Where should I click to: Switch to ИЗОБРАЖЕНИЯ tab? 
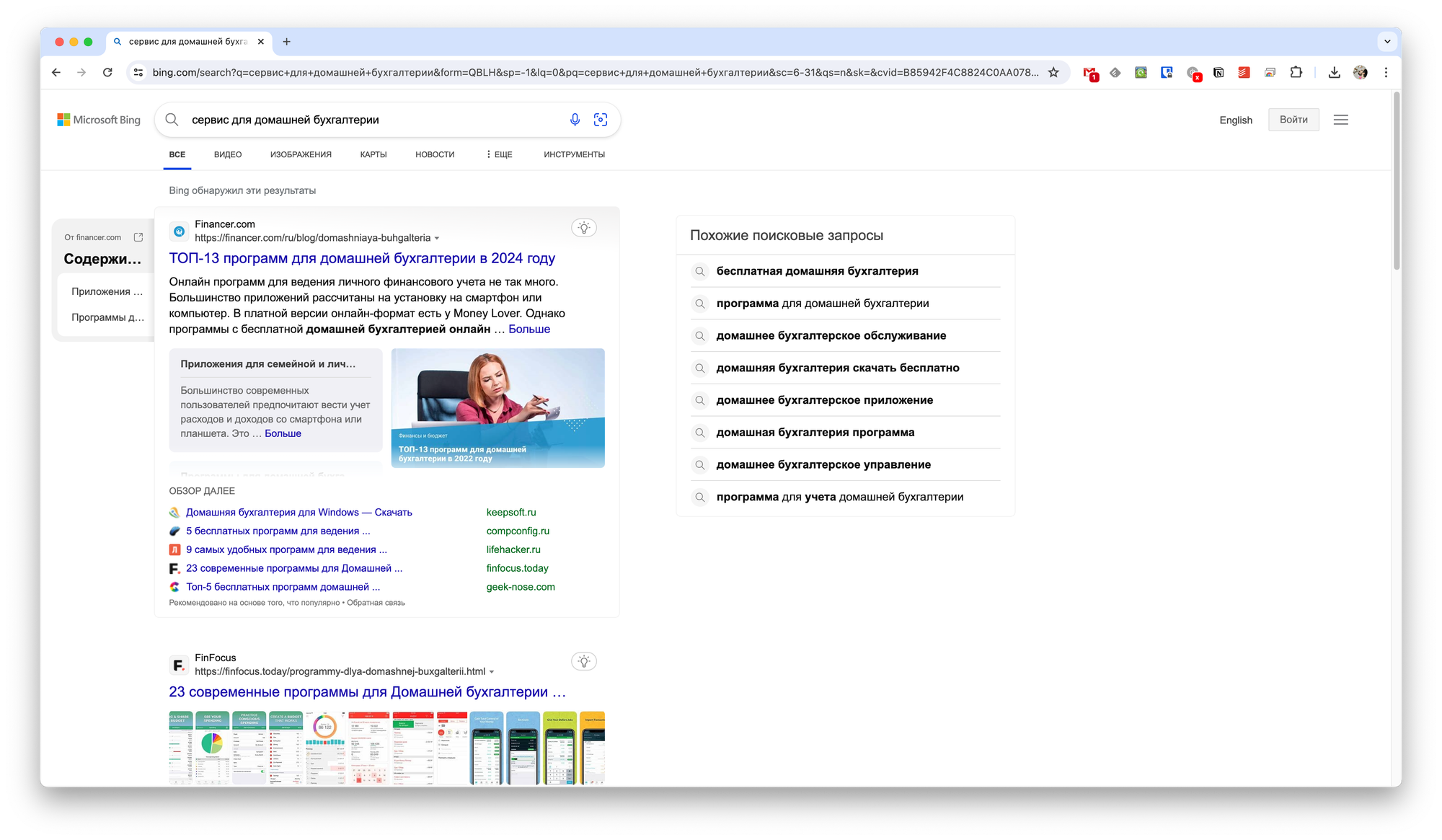point(301,154)
